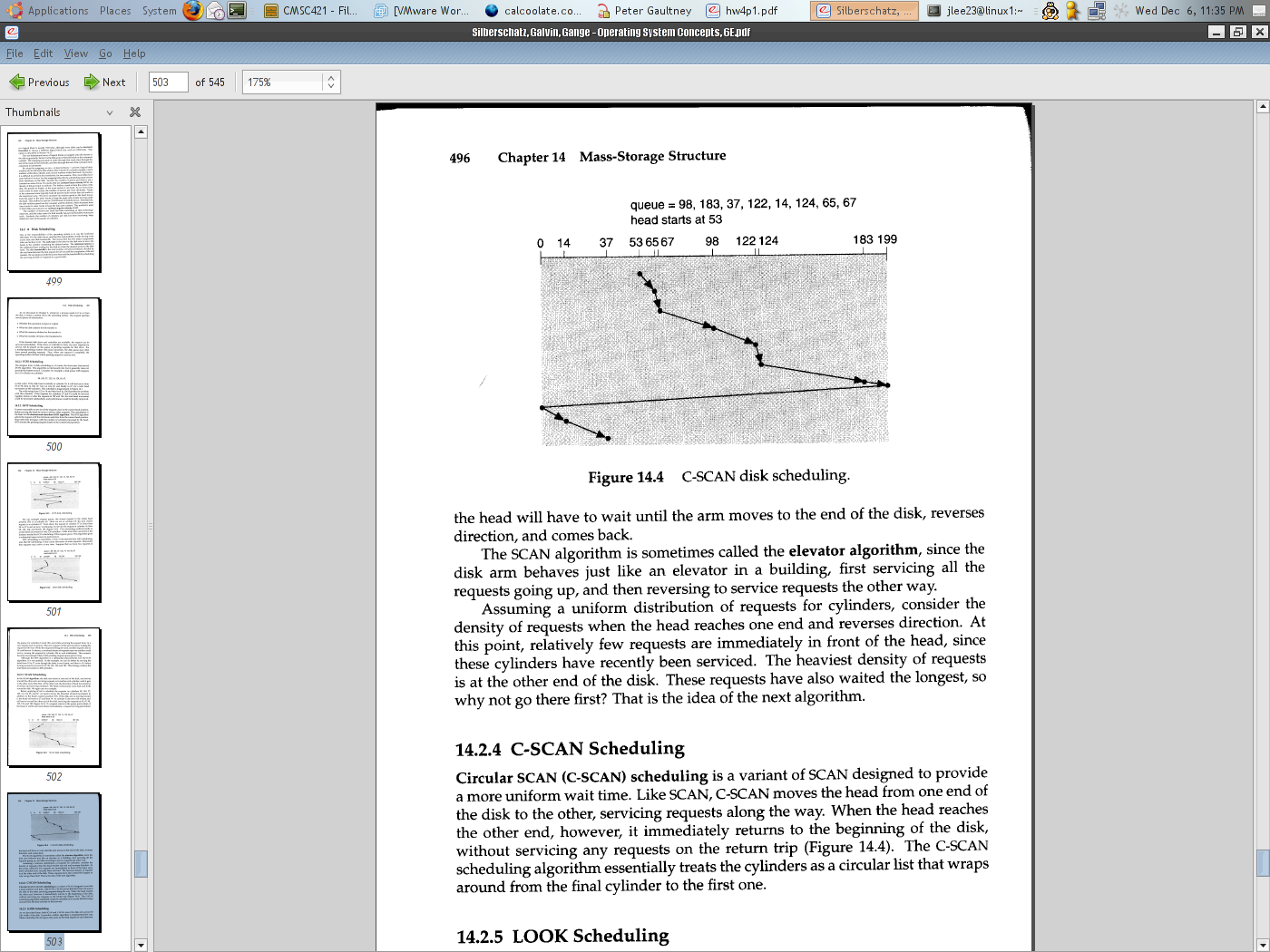Select the page 501 thumbnail
The width and height of the screenshot is (1270, 952).
click(x=54, y=532)
